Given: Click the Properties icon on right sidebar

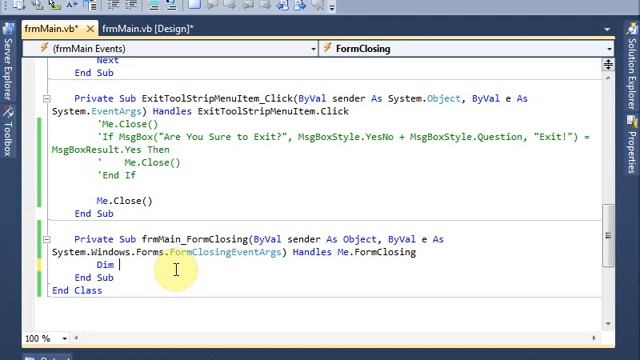Looking at the screenshot, I should point(632,122).
